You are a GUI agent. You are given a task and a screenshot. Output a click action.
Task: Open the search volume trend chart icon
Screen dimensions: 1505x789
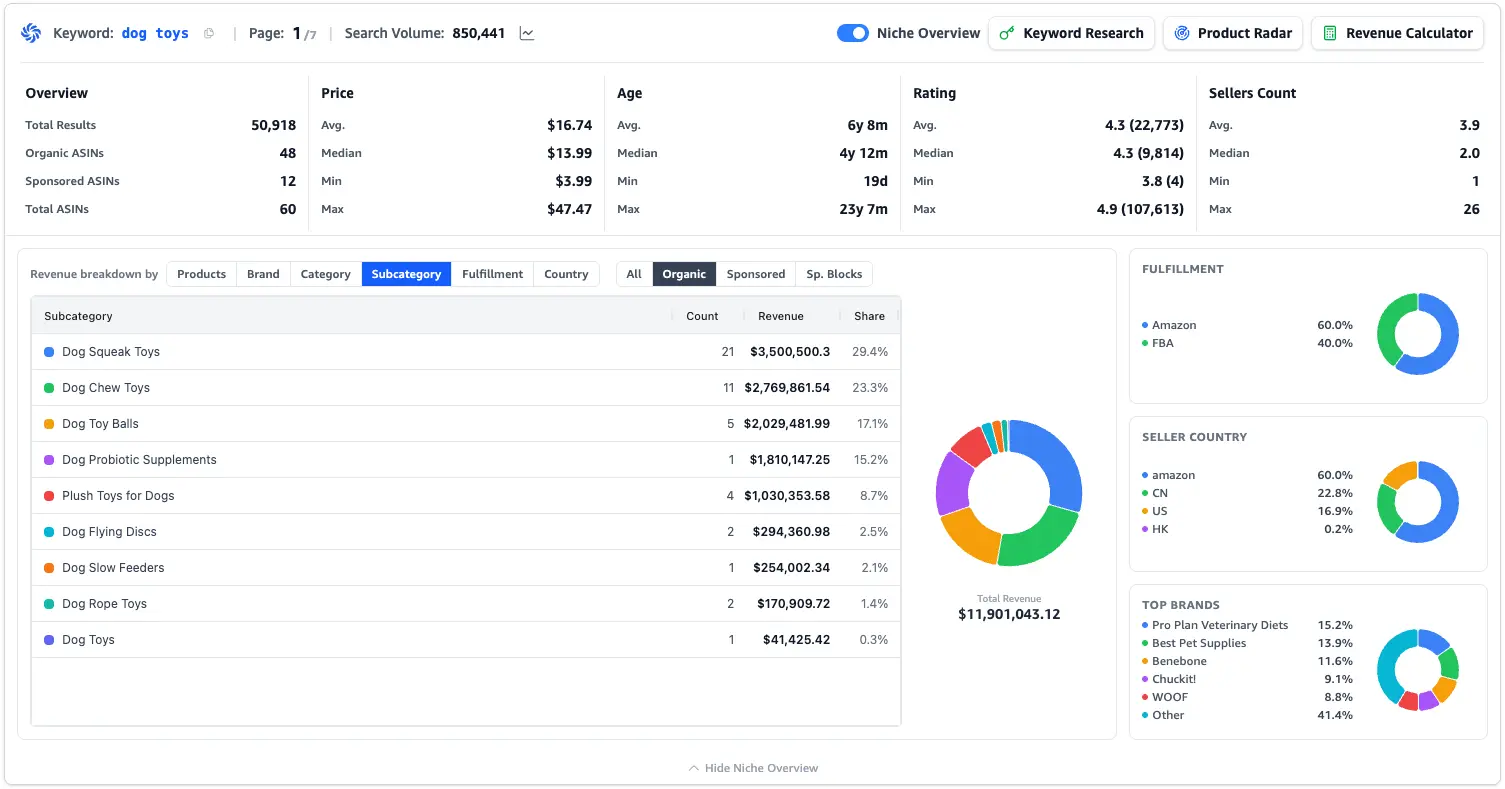tap(527, 33)
